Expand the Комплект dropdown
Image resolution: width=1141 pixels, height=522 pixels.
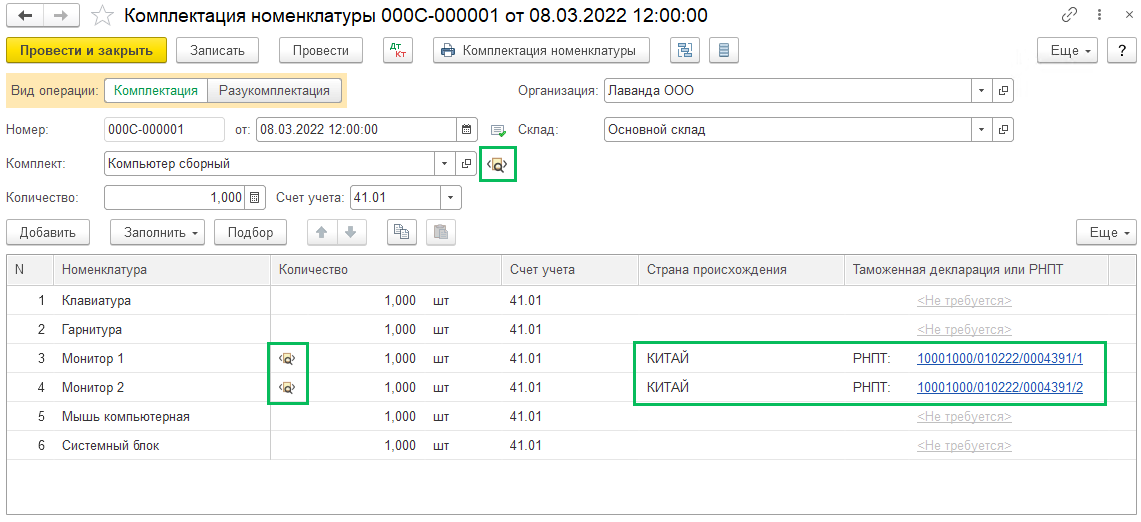(x=445, y=164)
